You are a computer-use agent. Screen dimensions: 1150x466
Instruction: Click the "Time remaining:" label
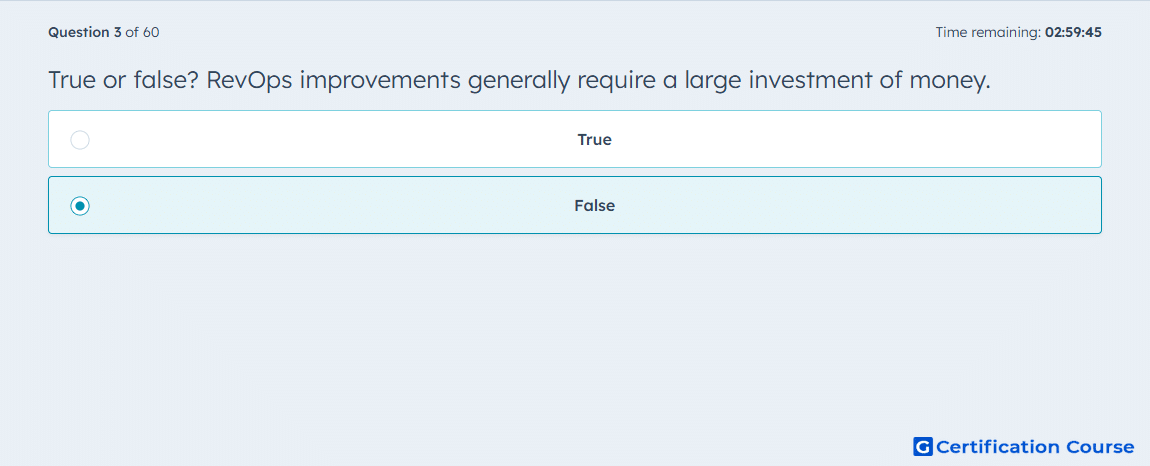tap(988, 32)
